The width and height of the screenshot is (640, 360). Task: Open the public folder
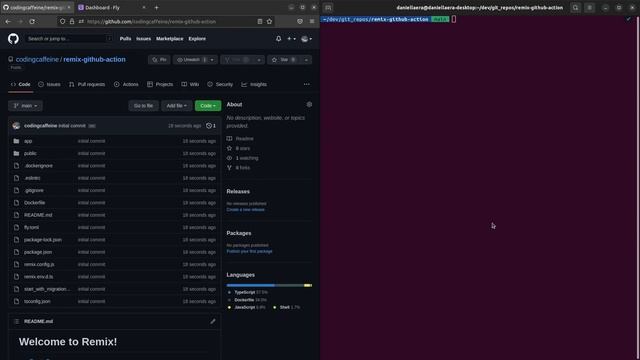coord(30,153)
